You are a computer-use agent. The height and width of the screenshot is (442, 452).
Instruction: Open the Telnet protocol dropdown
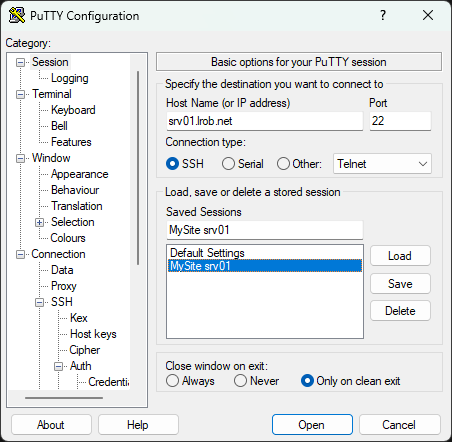click(382, 164)
